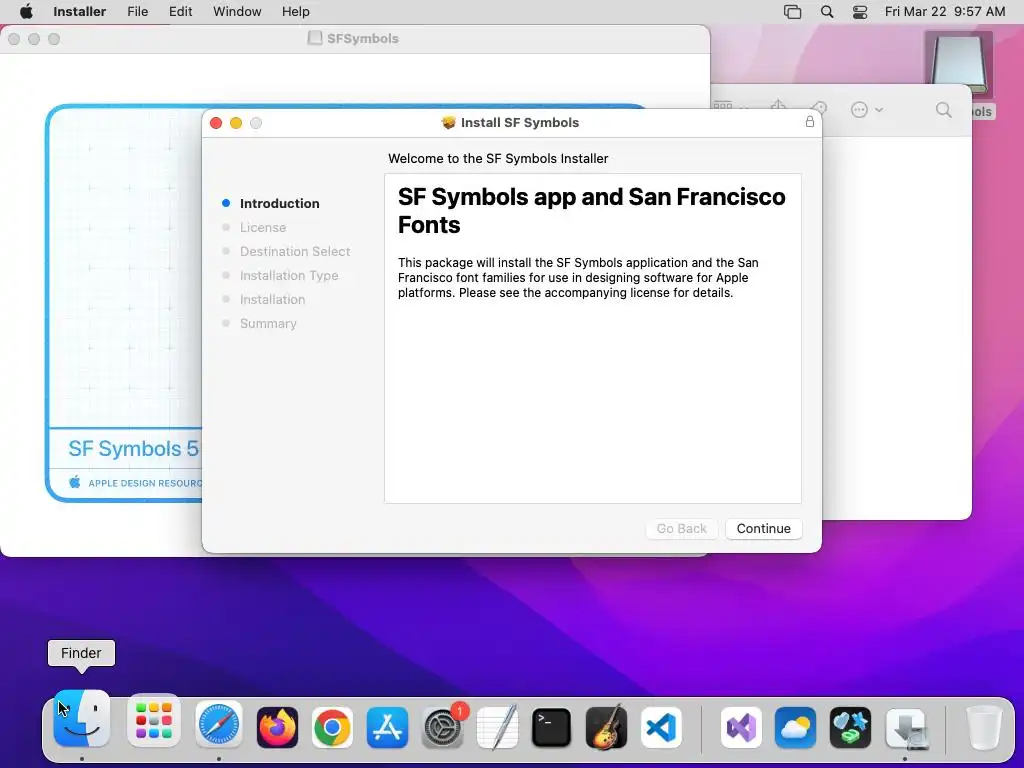Screen dimensions: 1024x768
Task: Click the disabled Go Back button
Action: pyautogui.click(x=681, y=528)
